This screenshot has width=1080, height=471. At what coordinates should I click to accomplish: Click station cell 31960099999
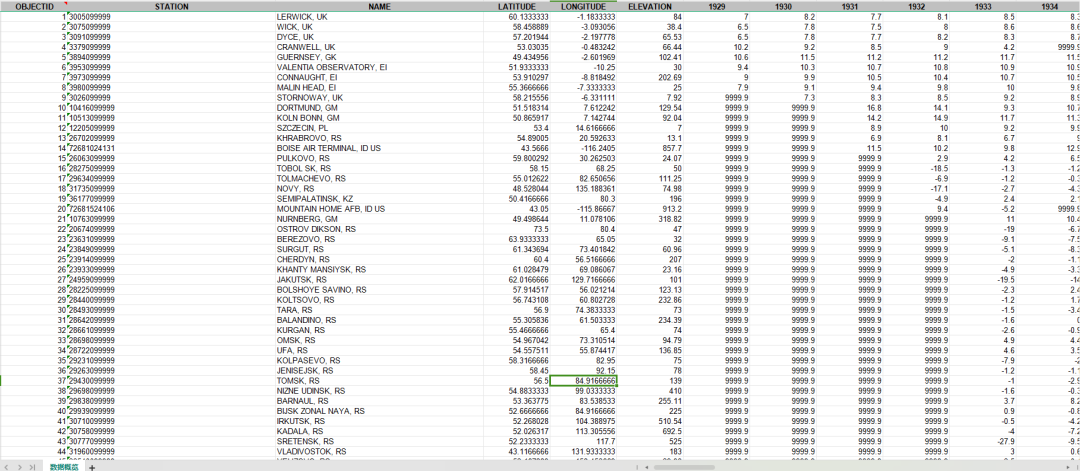point(172,452)
